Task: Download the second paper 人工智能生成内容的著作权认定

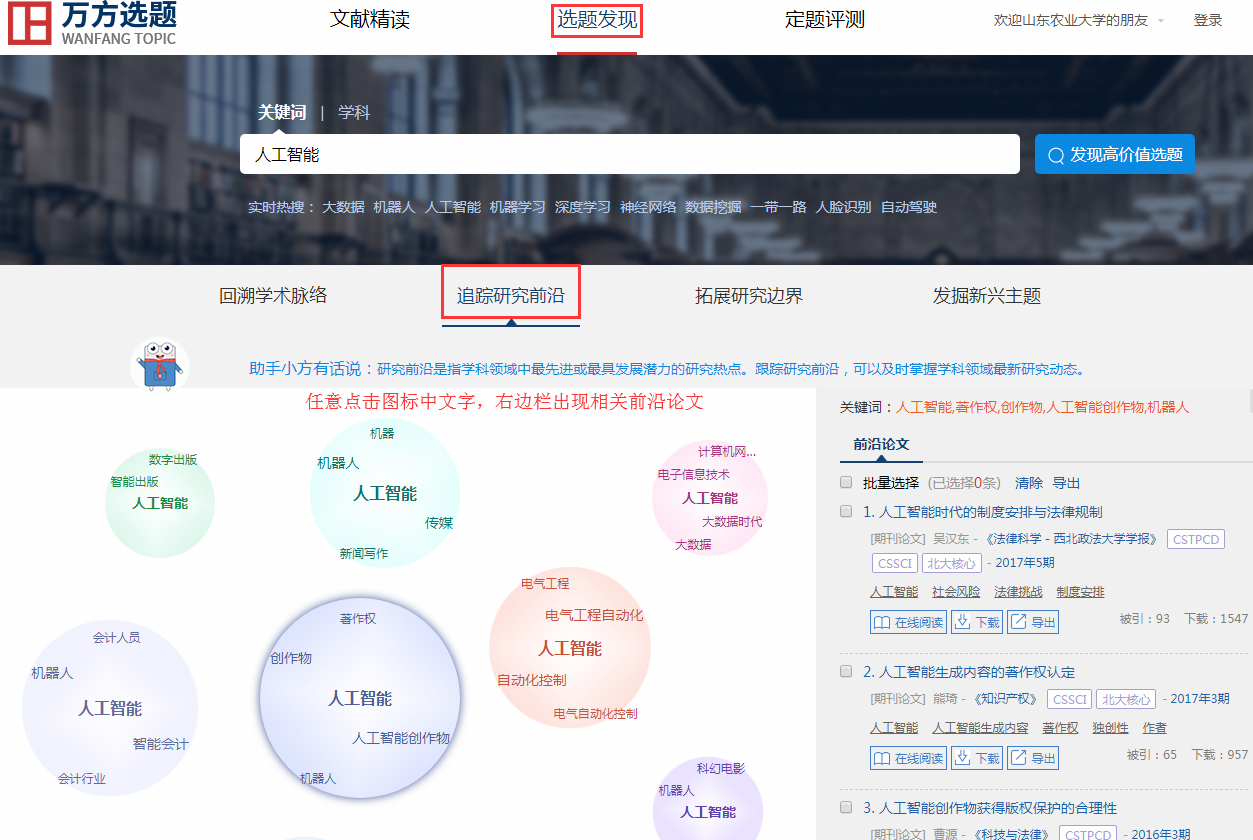Action: (977, 758)
